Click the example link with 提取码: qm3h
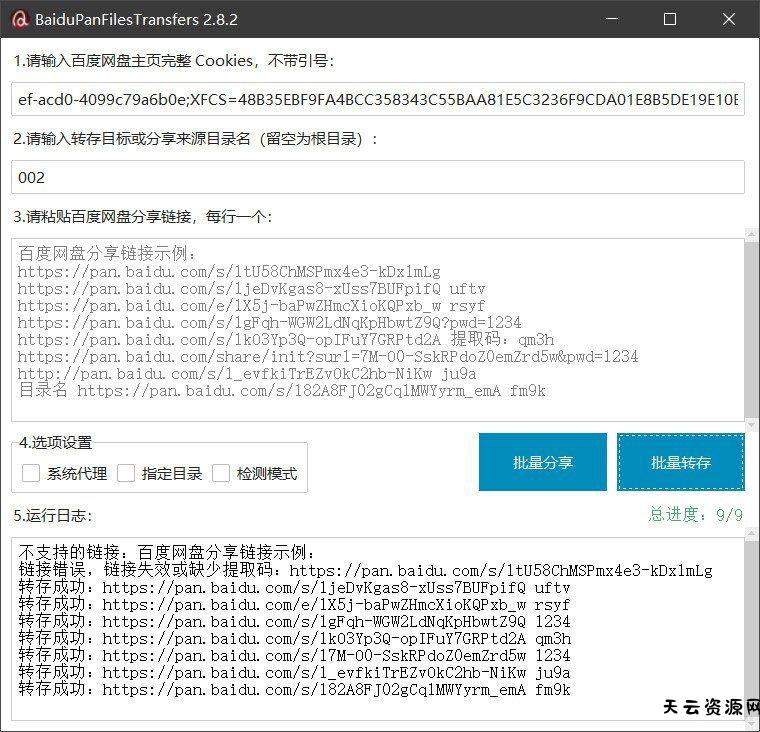The height and width of the screenshot is (732, 760). [x=285, y=339]
